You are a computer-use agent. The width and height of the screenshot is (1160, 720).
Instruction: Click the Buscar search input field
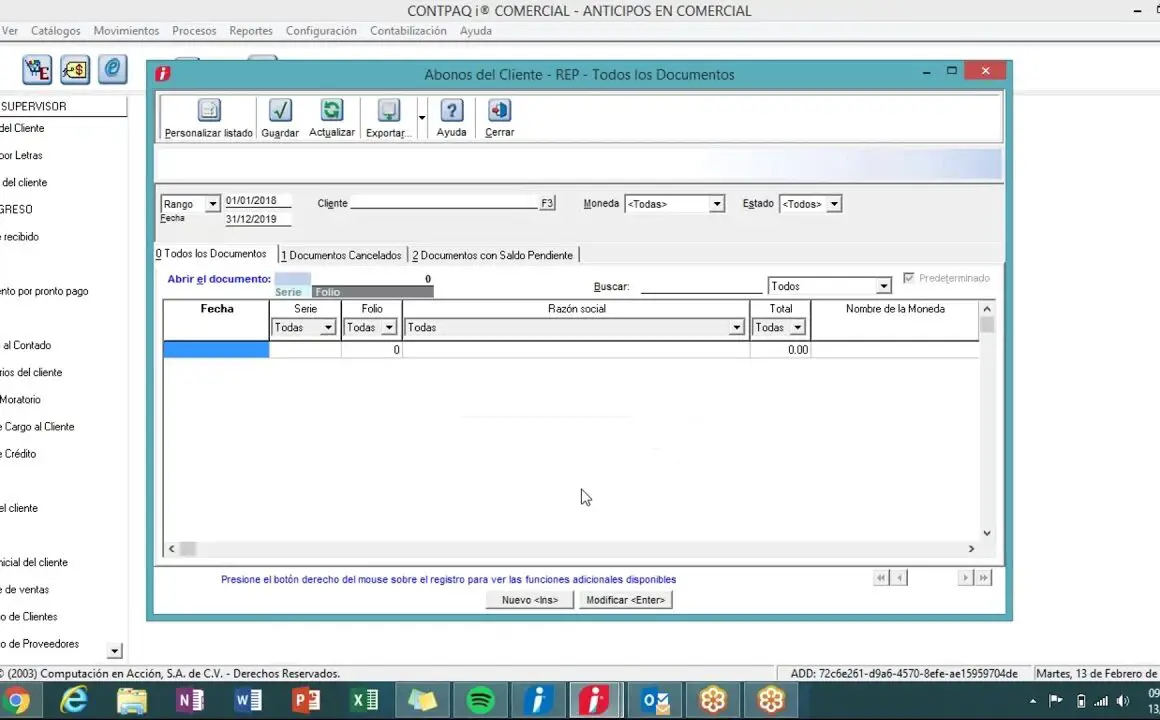[701, 286]
